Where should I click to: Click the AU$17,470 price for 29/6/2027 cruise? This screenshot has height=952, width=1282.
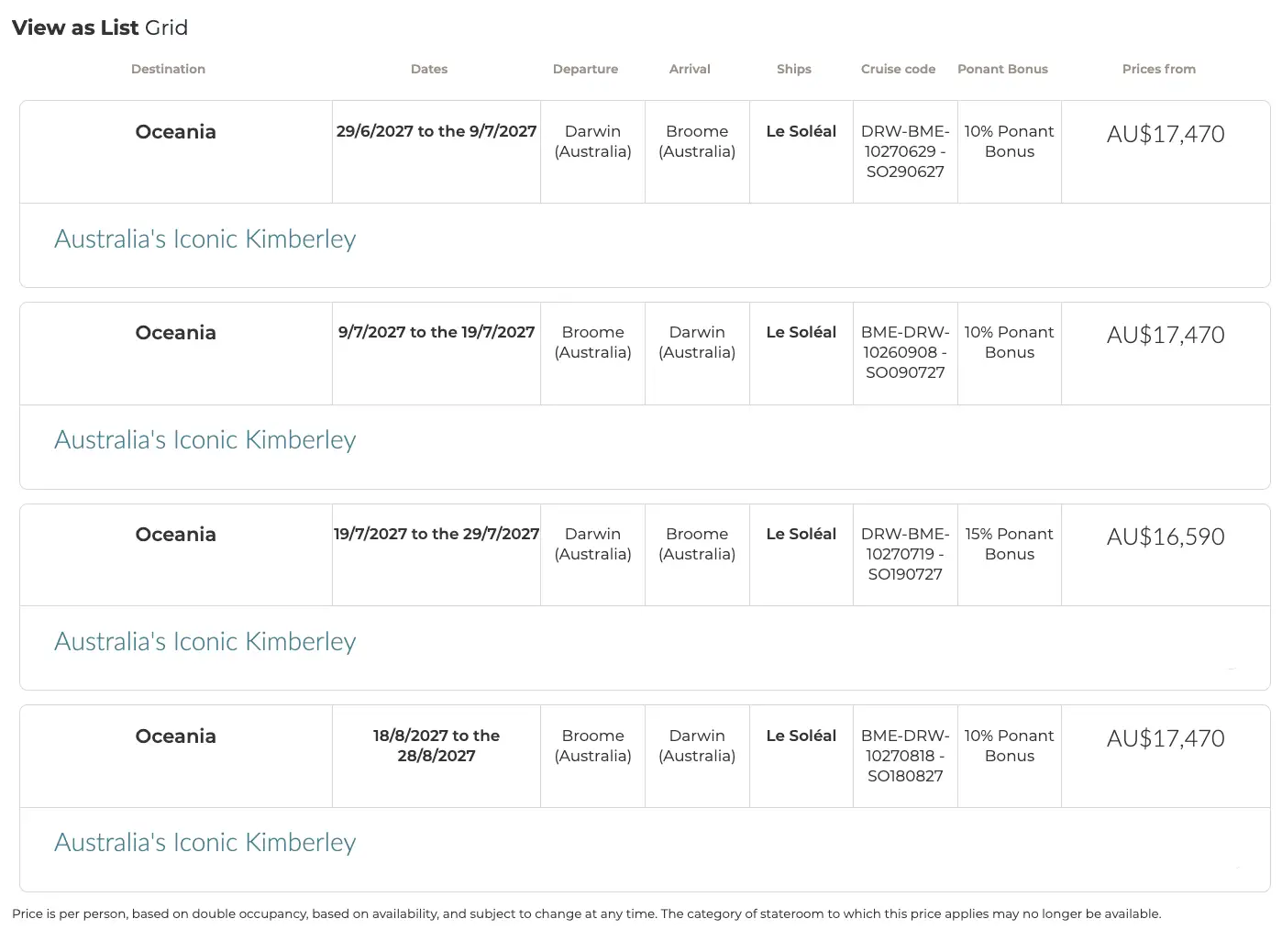[x=1166, y=134]
